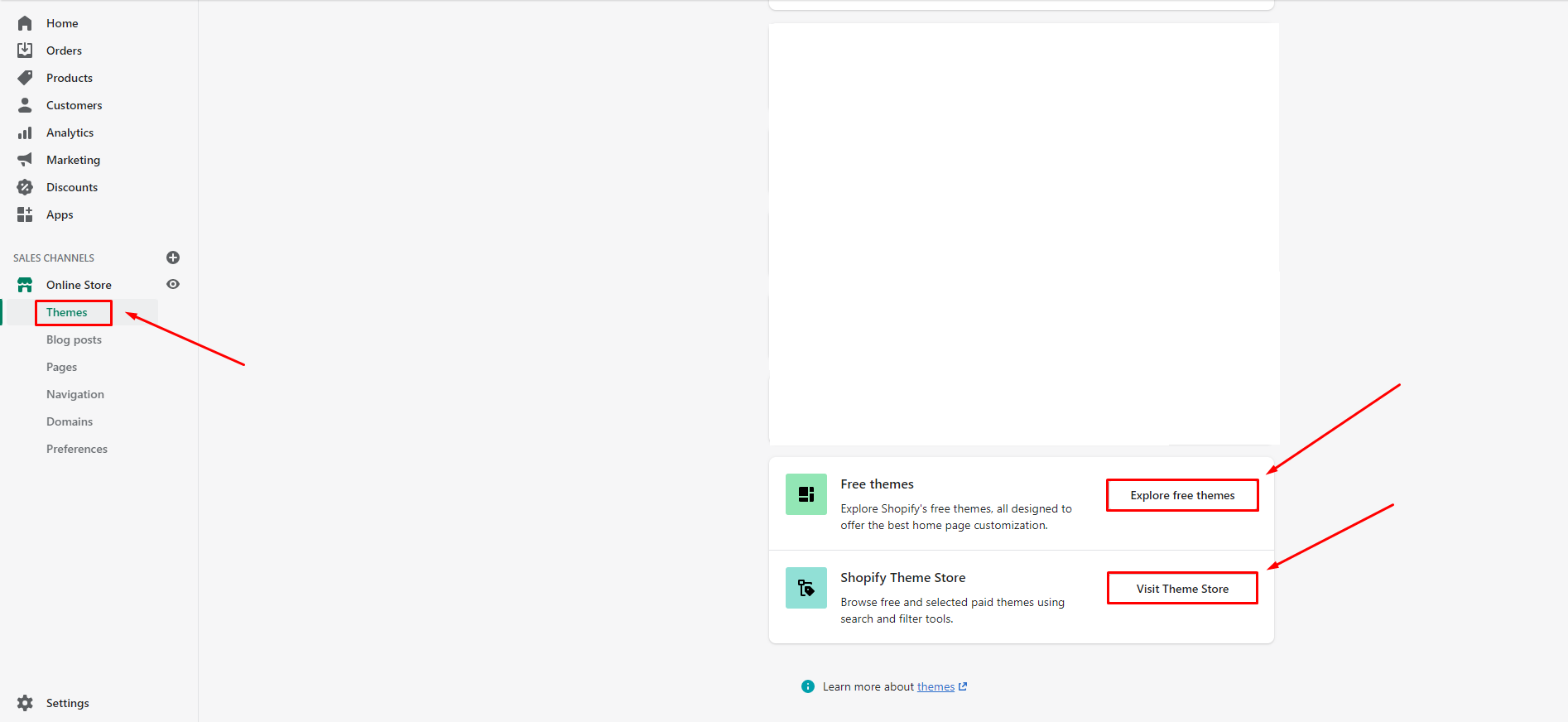Click the Discounts badge icon
This screenshot has height=722, width=1568.
(x=25, y=187)
